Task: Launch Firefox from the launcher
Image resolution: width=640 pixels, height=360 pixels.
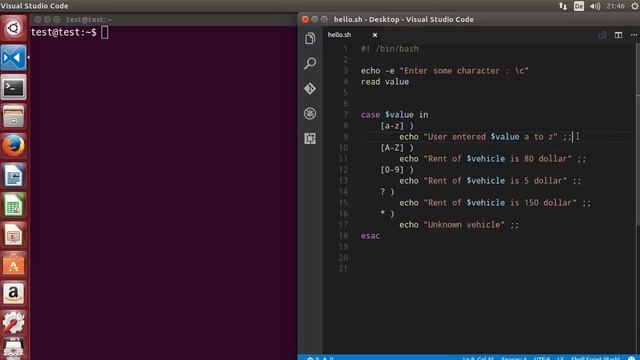Action: pos(13,146)
